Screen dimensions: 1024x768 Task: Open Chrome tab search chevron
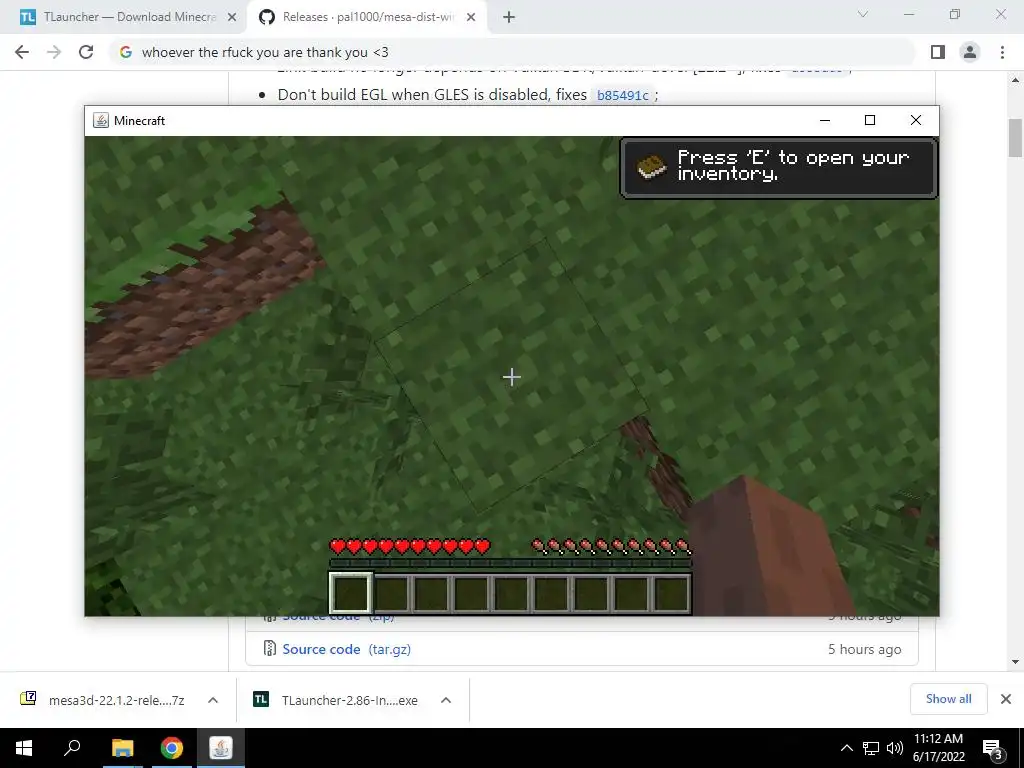[x=863, y=14]
